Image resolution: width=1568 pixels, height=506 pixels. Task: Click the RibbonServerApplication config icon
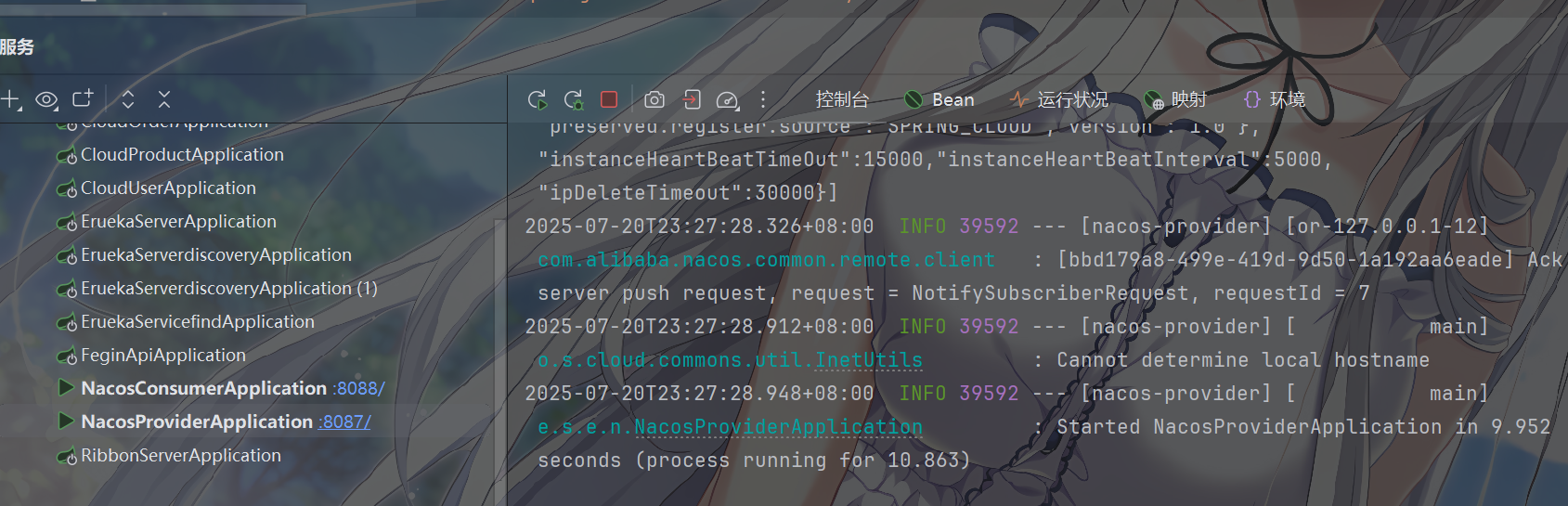pos(67,457)
